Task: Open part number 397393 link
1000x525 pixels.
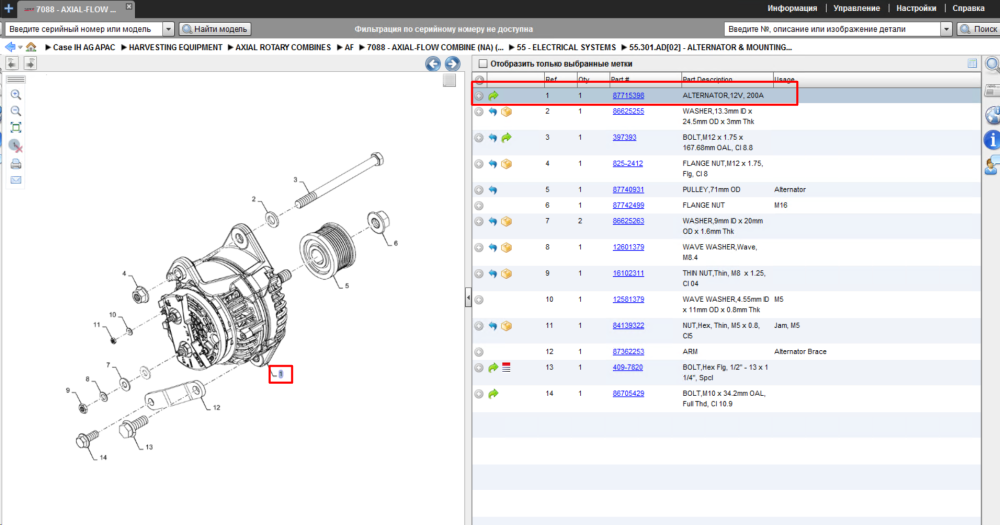Action: coord(624,138)
